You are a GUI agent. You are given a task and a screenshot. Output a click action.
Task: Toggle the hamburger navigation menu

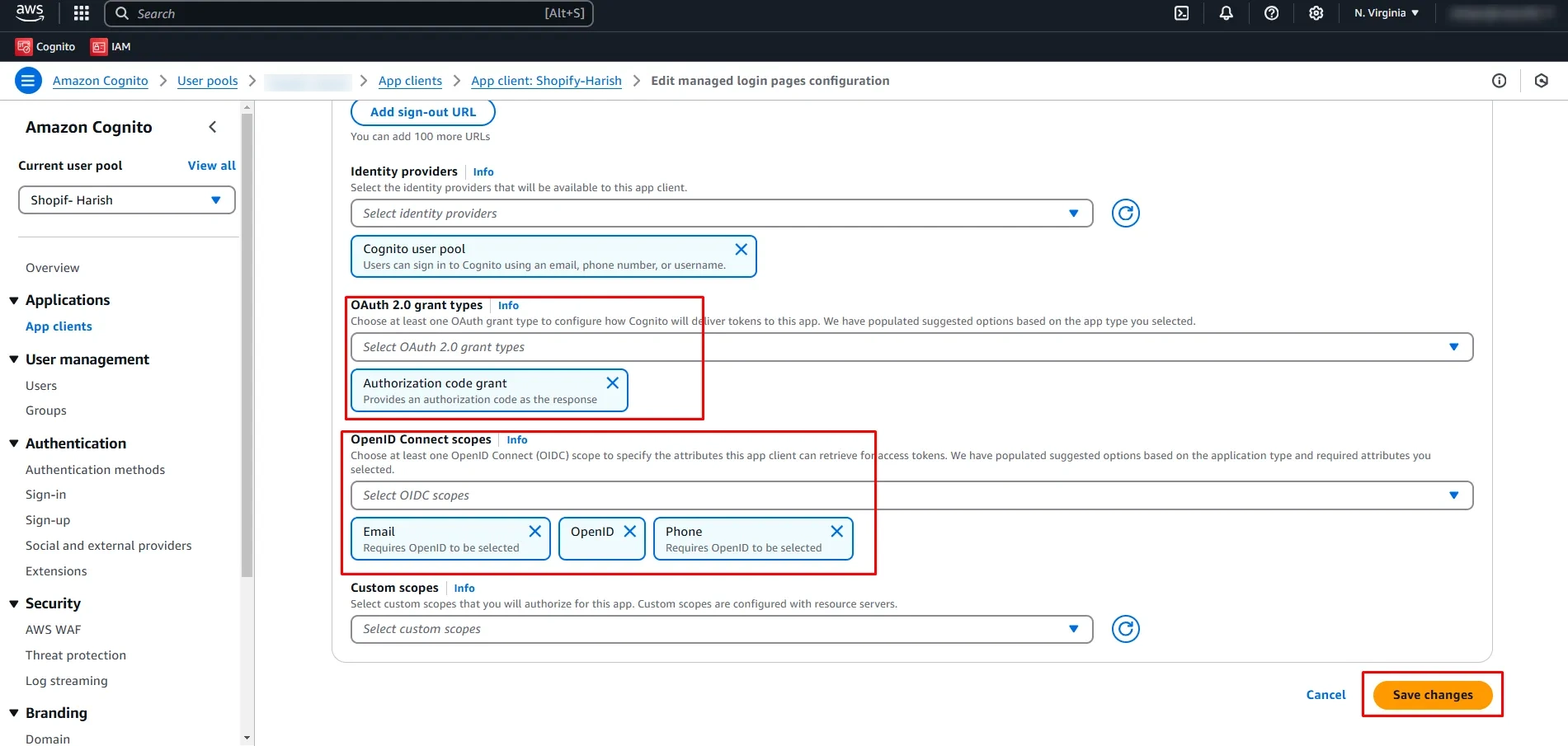[28, 81]
